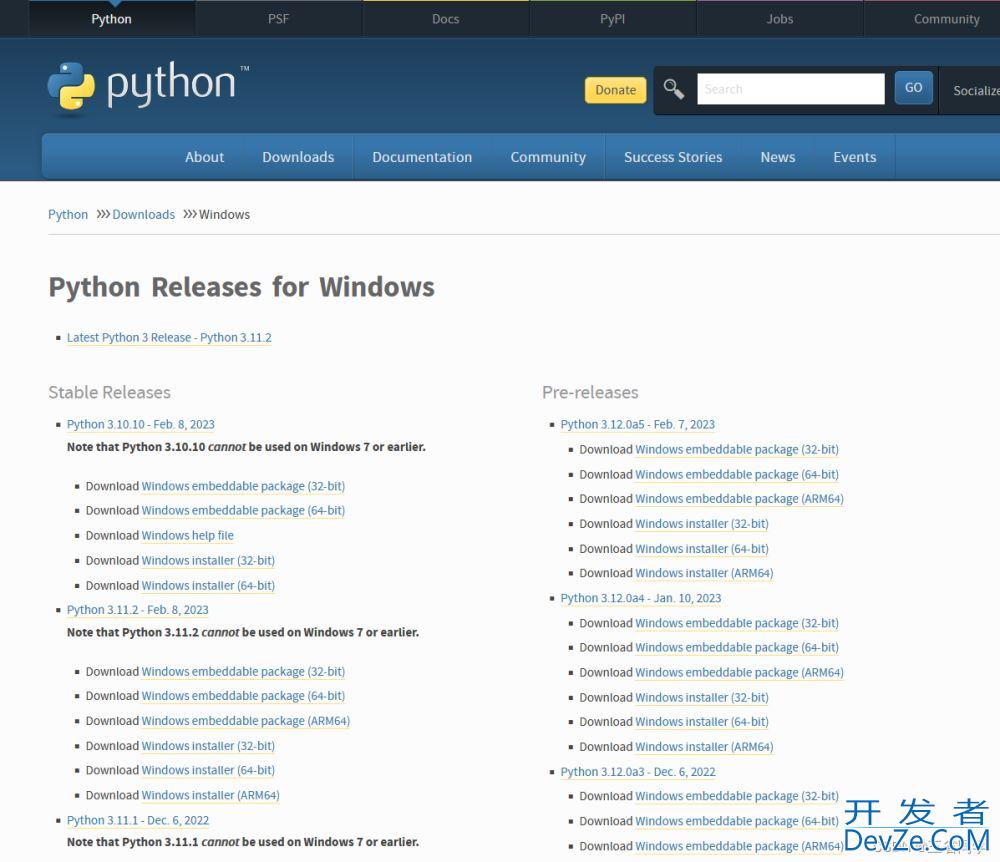Click the 'Stable Releases' heading
This screenshot has width=1000, height=862.
110,393
